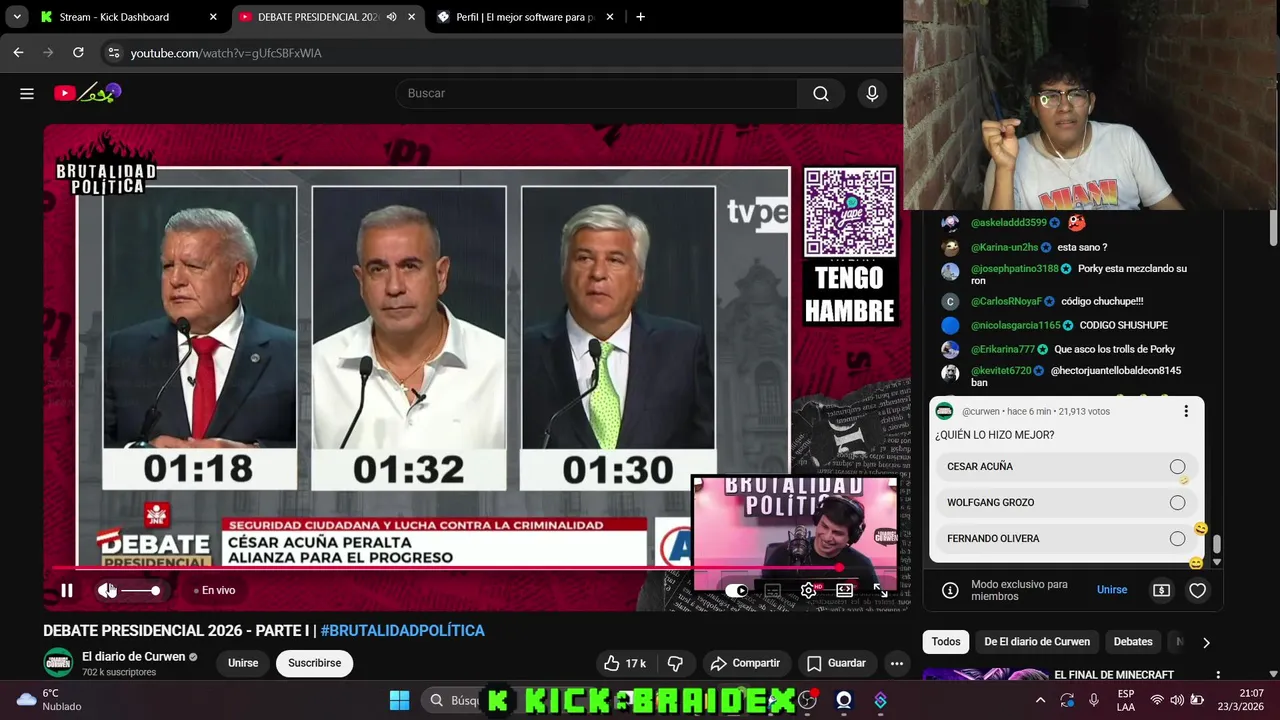Image resolution: width=1280 pixels, height=720 pixels.
Task: Switch to DEBATE PRESIDENCIAL 2026 browser tab
Action: [318, 17]
